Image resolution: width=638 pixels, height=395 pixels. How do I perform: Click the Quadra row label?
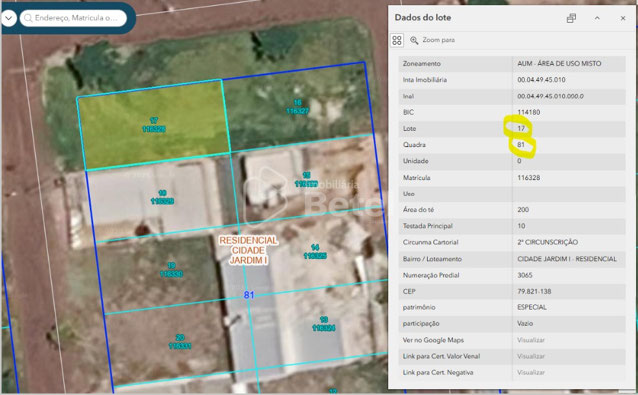(x=414, y=145)
